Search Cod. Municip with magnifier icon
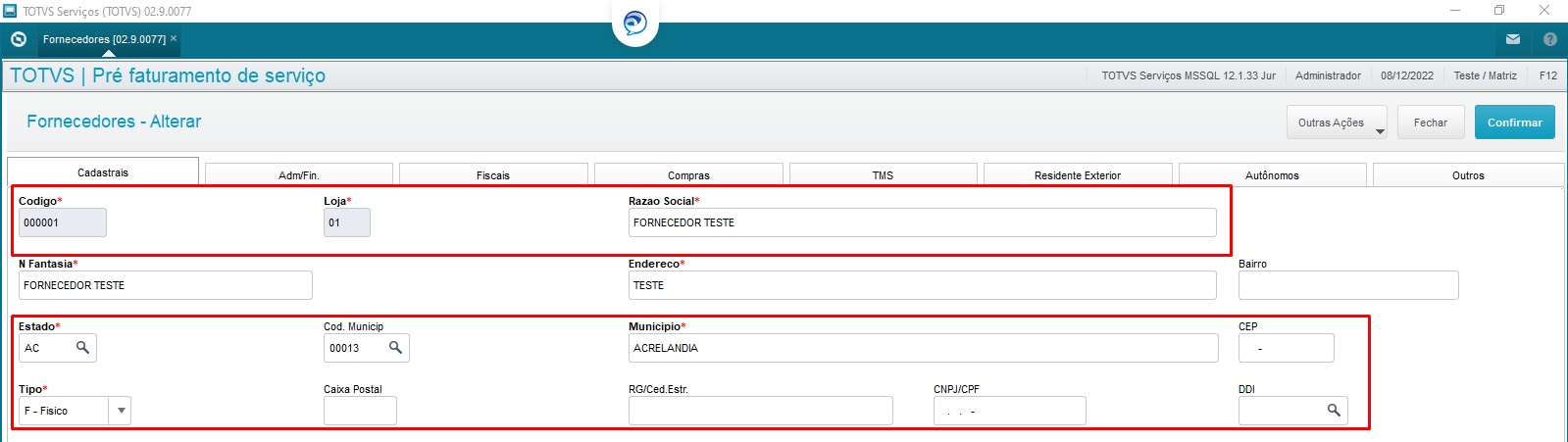 coord(395,348)
